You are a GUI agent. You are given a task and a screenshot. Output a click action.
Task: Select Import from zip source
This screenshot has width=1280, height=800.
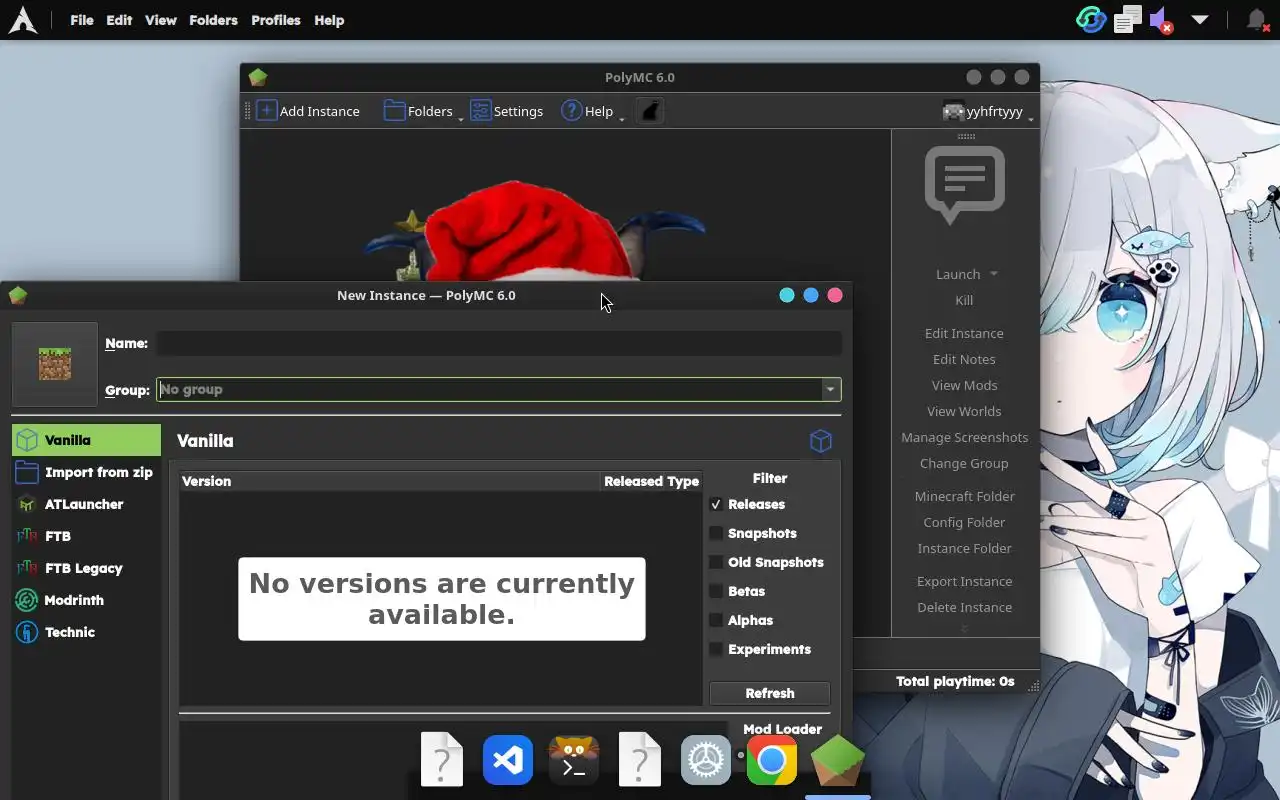point(86,472)
